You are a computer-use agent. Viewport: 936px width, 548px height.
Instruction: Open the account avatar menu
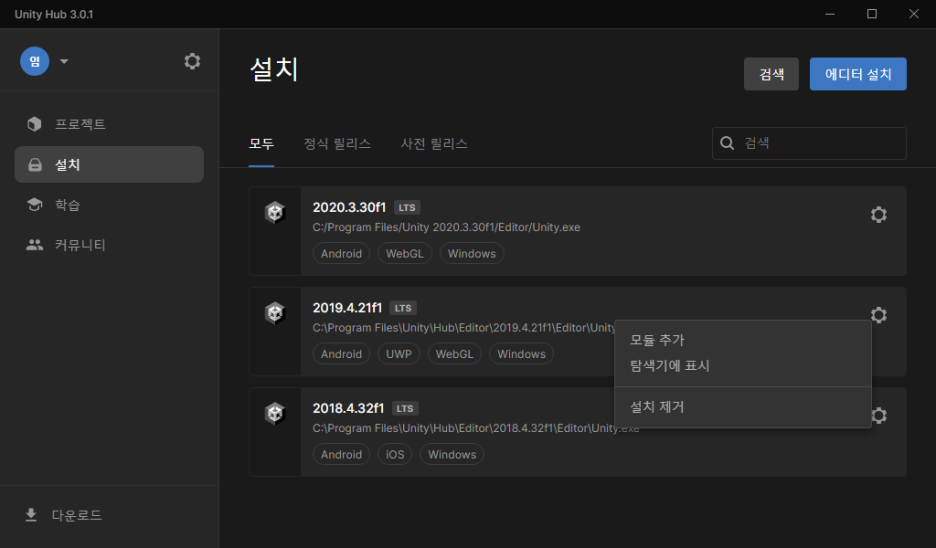(35, 61)
